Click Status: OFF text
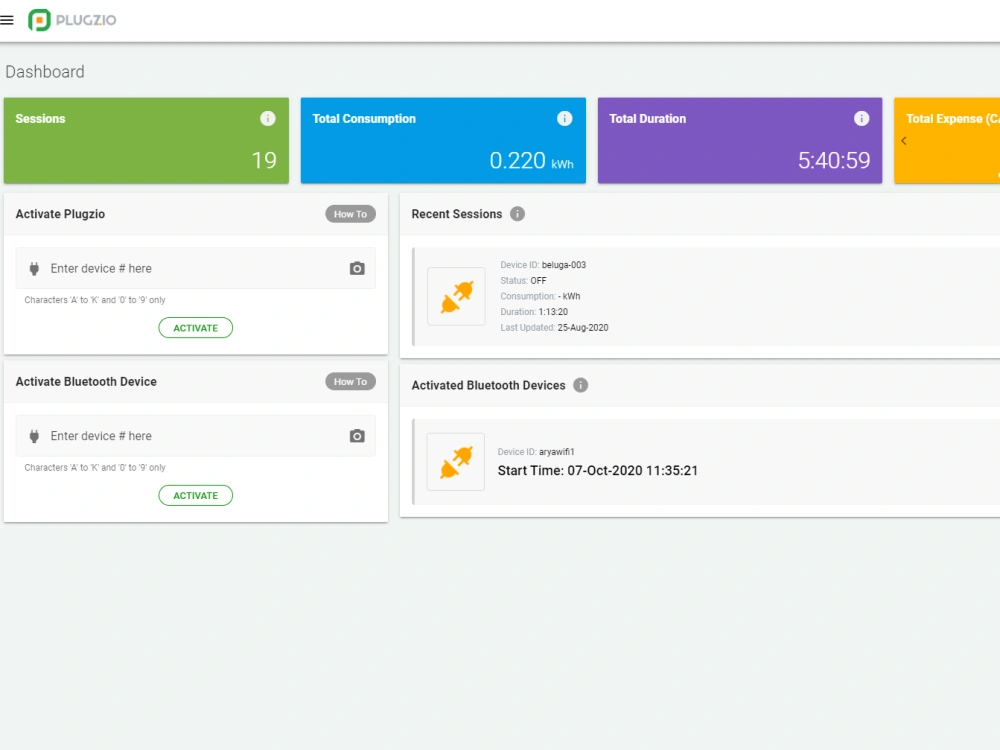 (x=523, y=281)
